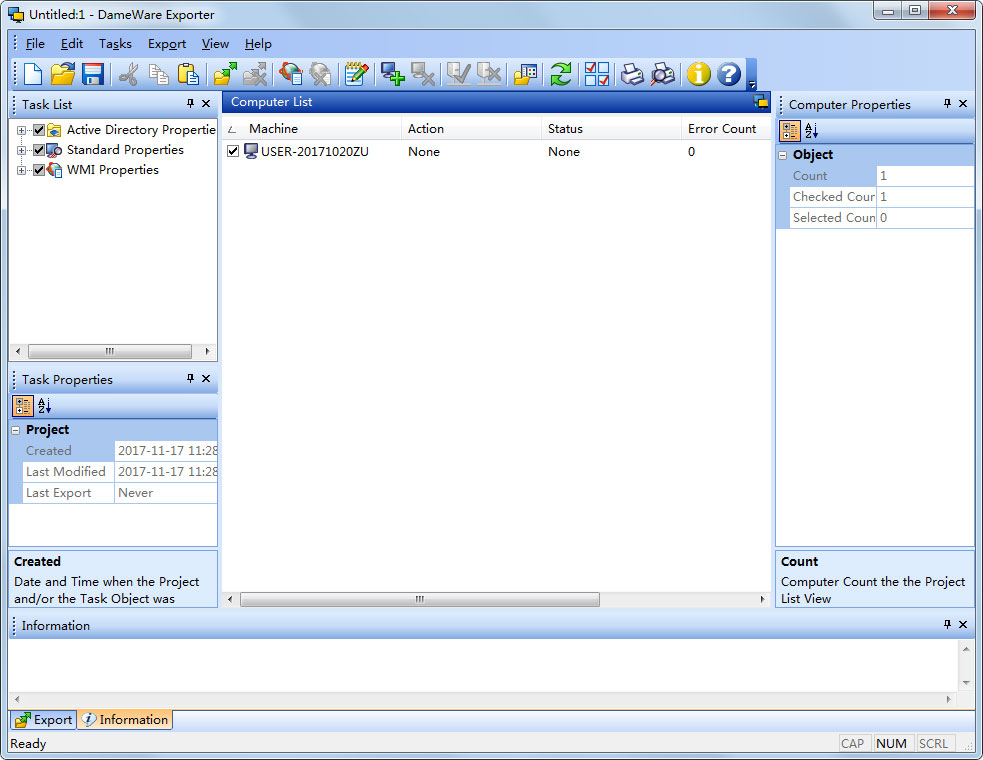Open the Tasks menu
983x760 pixels.
[115, 44]
